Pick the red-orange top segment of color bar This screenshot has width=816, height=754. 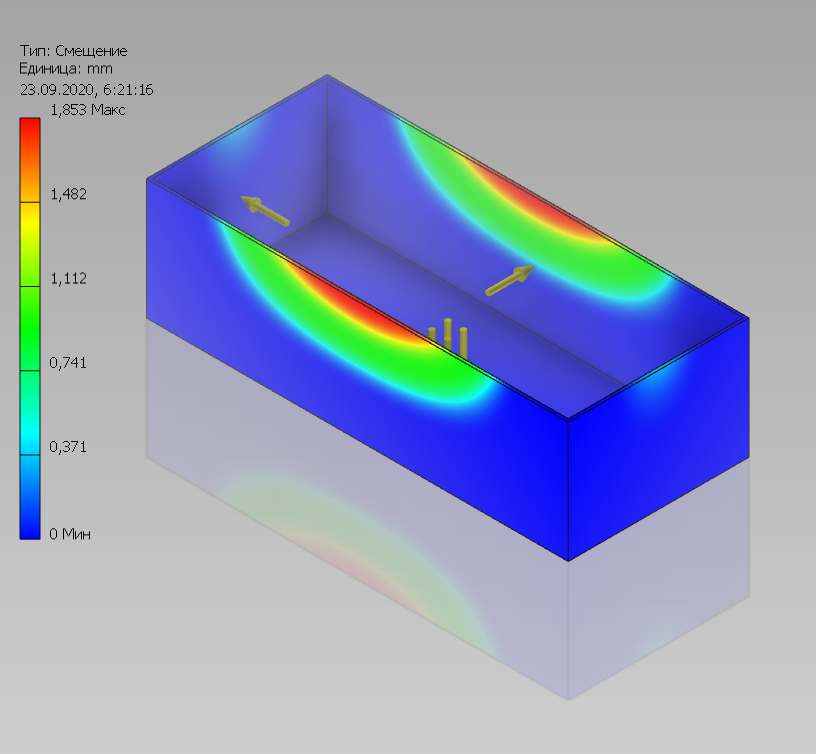click(30, 160)
